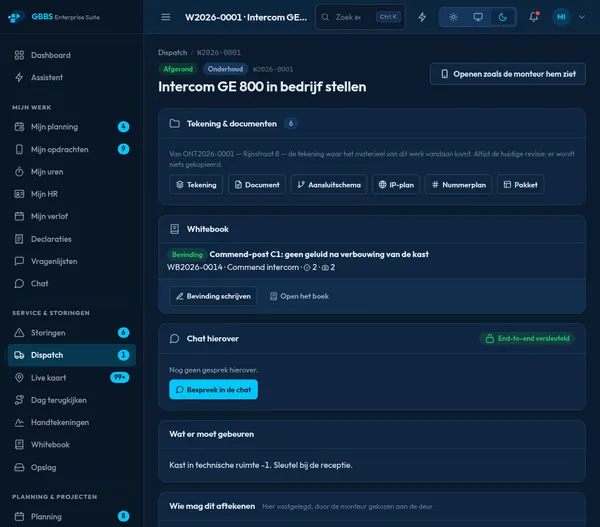Switch to light theme sun icon
This screenshot has height=527, width=600.
tap(453, 17)
